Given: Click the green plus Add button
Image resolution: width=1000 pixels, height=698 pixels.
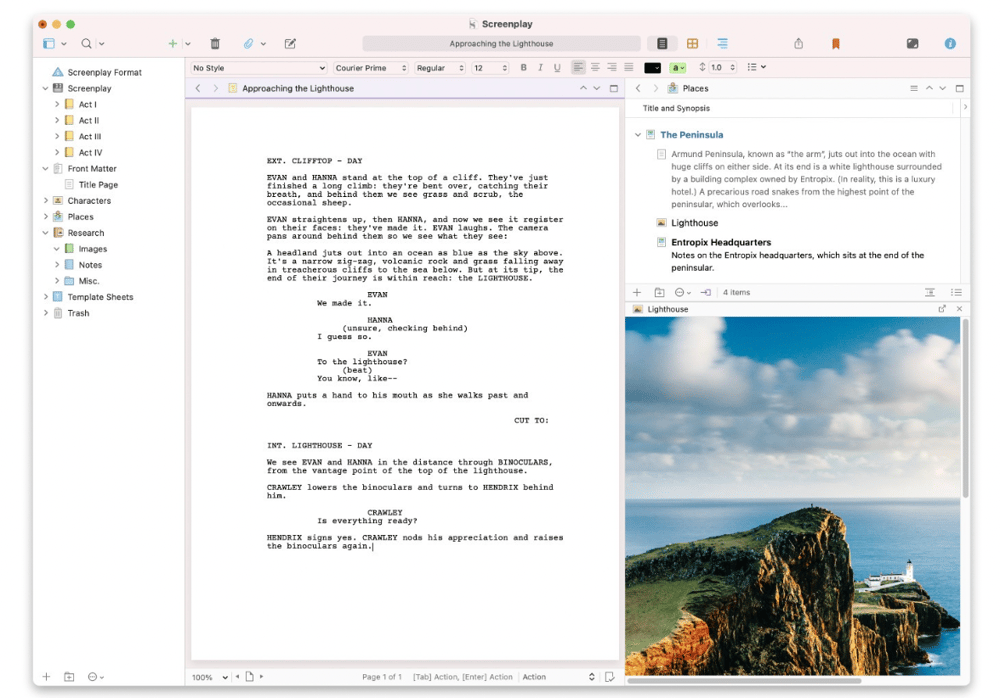Looking at the screenshot, I should 172,43.
